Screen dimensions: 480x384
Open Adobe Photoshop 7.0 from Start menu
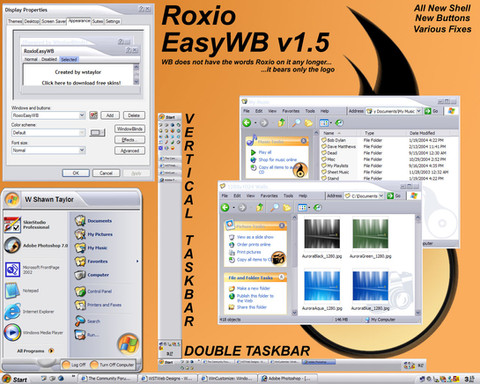(36, 245)
